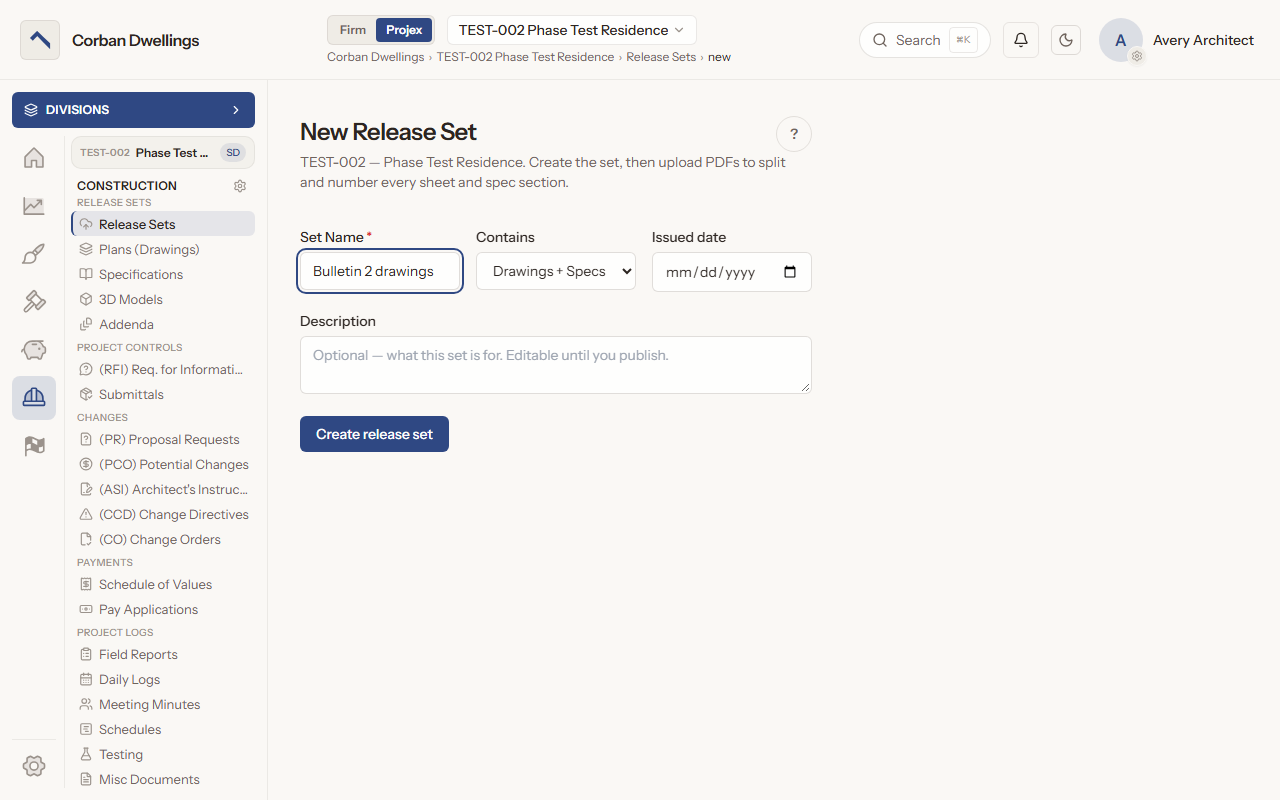Viewport: 1280px width, 800px height.
Task: Toggle dark mode moon icon
Action: (x=1066, y=40)
